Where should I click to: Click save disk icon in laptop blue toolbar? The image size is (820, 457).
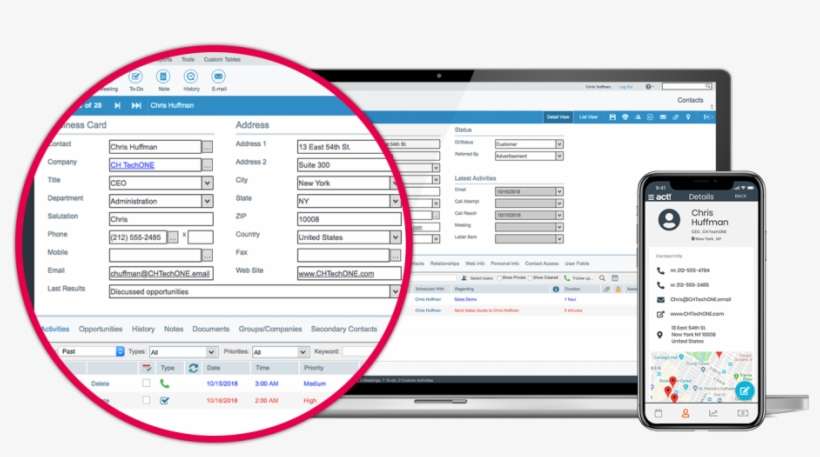pos(612,117)
